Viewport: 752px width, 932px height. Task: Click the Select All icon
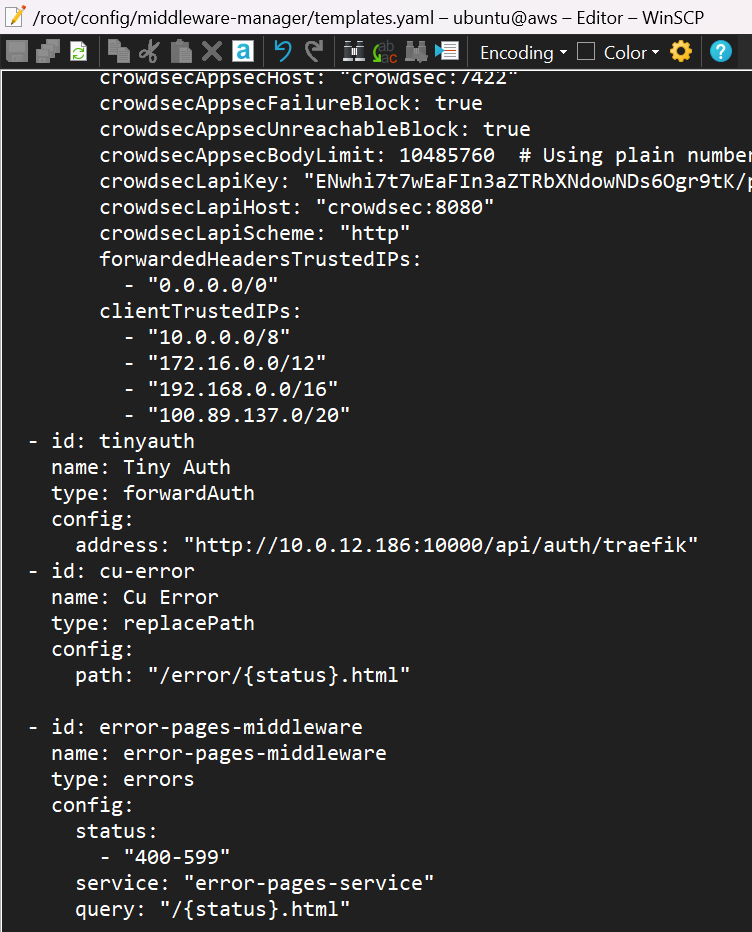[243, 52]
